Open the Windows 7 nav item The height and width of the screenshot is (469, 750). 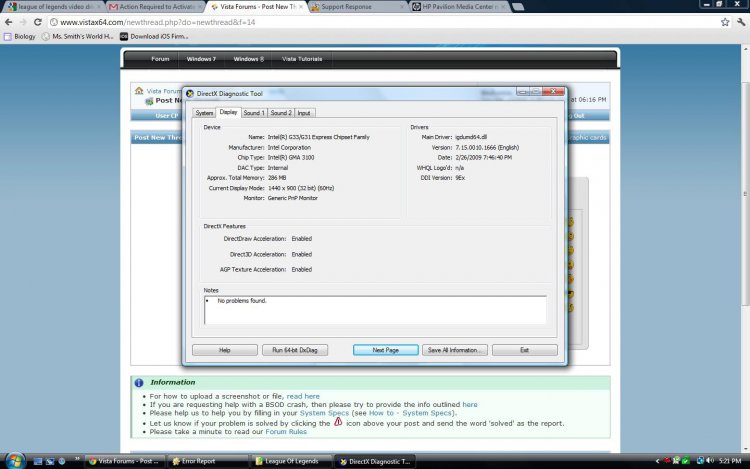[201, 59]
